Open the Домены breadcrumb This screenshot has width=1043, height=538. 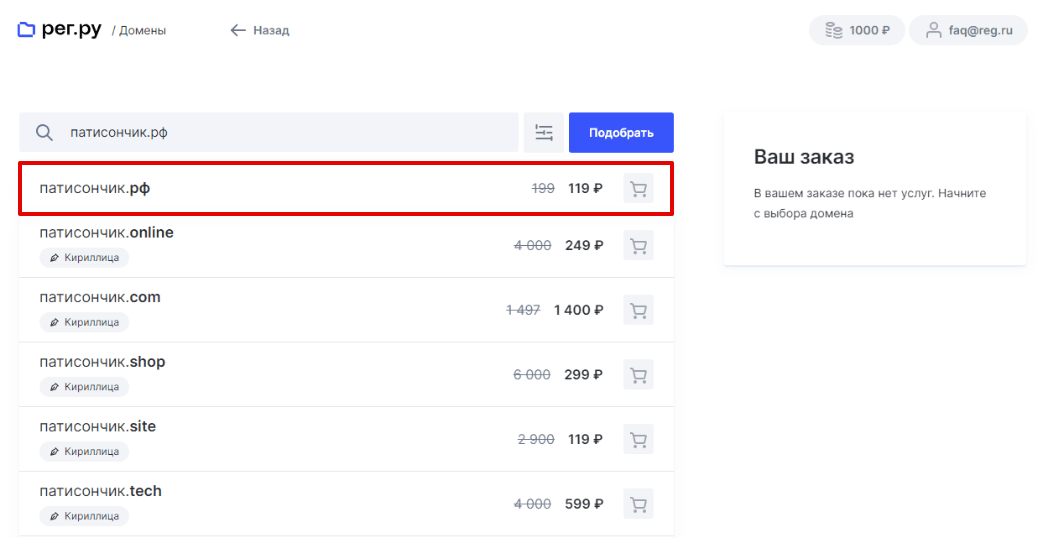coord(142,31)
